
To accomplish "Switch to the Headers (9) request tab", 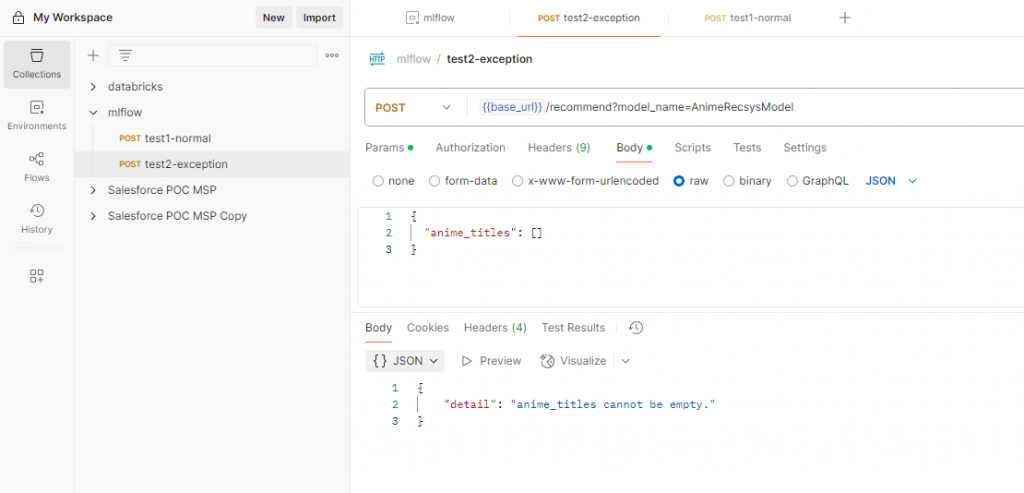I will click(558, 148).
